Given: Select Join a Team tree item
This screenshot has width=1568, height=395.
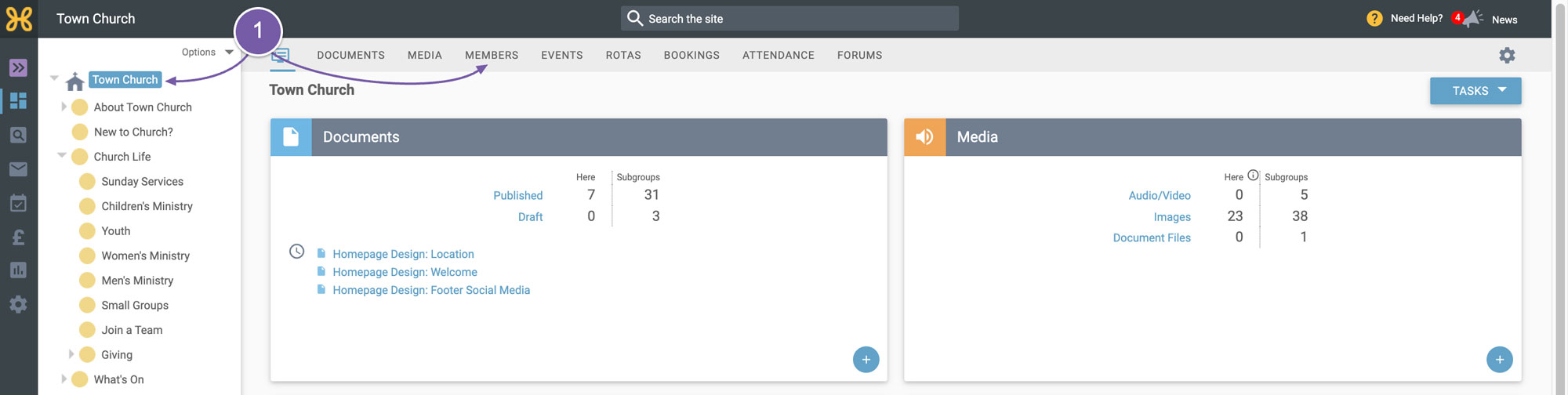Looking at the screenshot, I should [132, 330].
